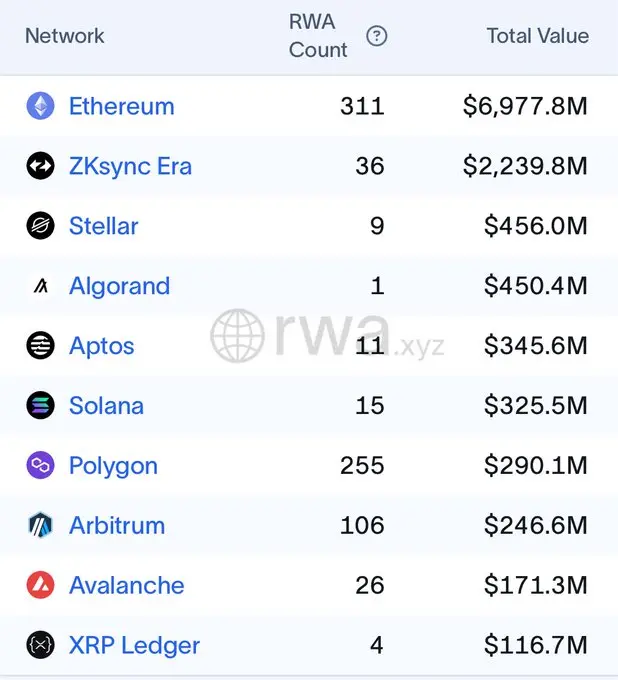Click the RWA Count help question-mark icon
This screenshot has width=618, height=680.
pyautogui.click(x=376, y=36)
